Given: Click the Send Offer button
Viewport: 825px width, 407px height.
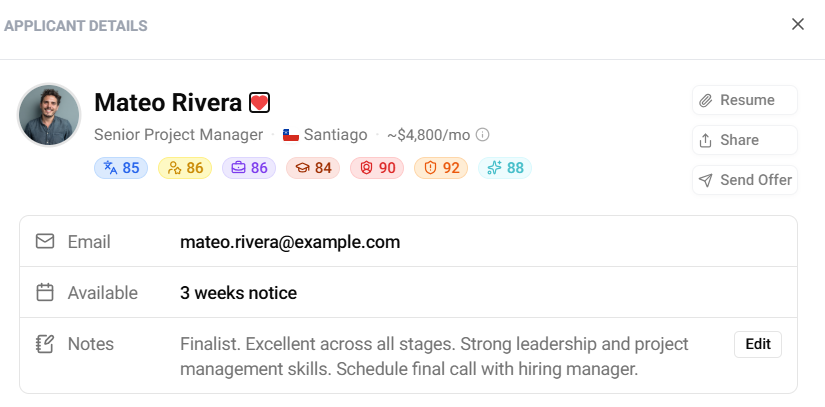Looking at the screenshot, I should [745, 180].
